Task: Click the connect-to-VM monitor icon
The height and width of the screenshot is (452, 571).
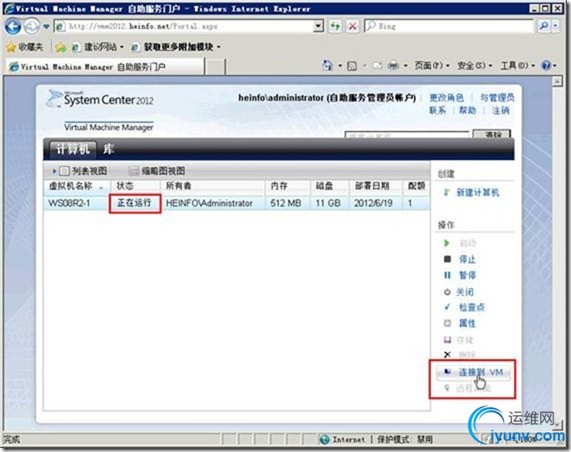Action: 447,372
